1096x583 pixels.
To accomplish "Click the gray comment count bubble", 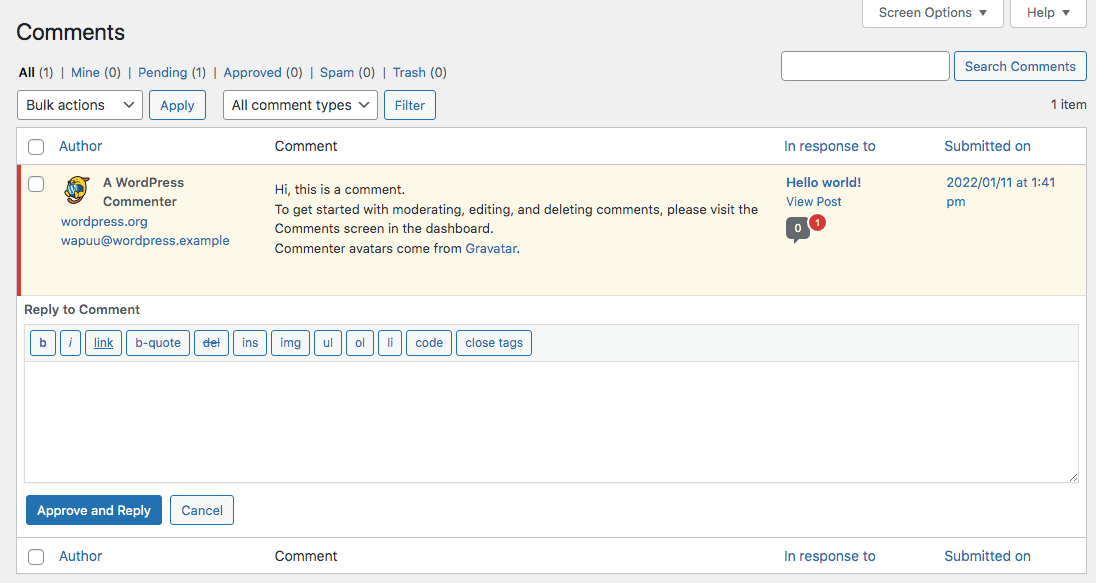I will pyautogui.click(x=797, y=230).
